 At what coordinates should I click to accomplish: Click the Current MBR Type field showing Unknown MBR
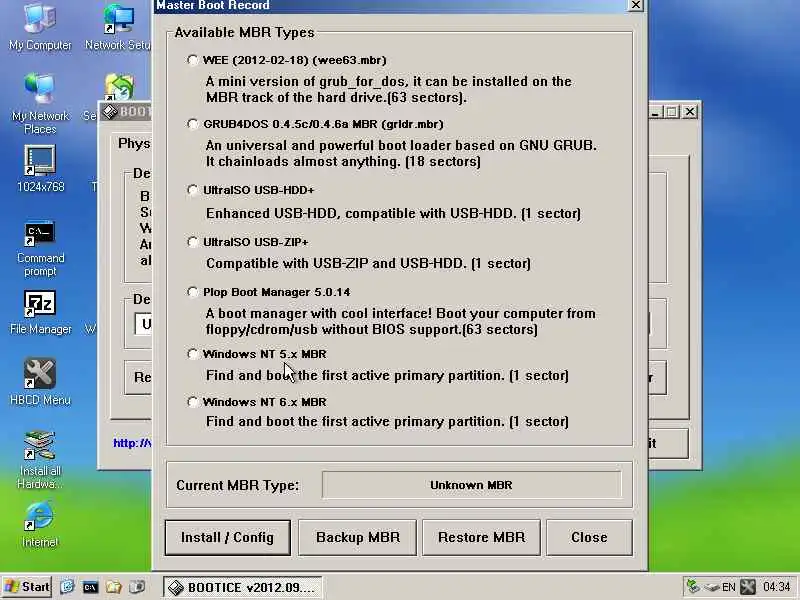[471, 485]
